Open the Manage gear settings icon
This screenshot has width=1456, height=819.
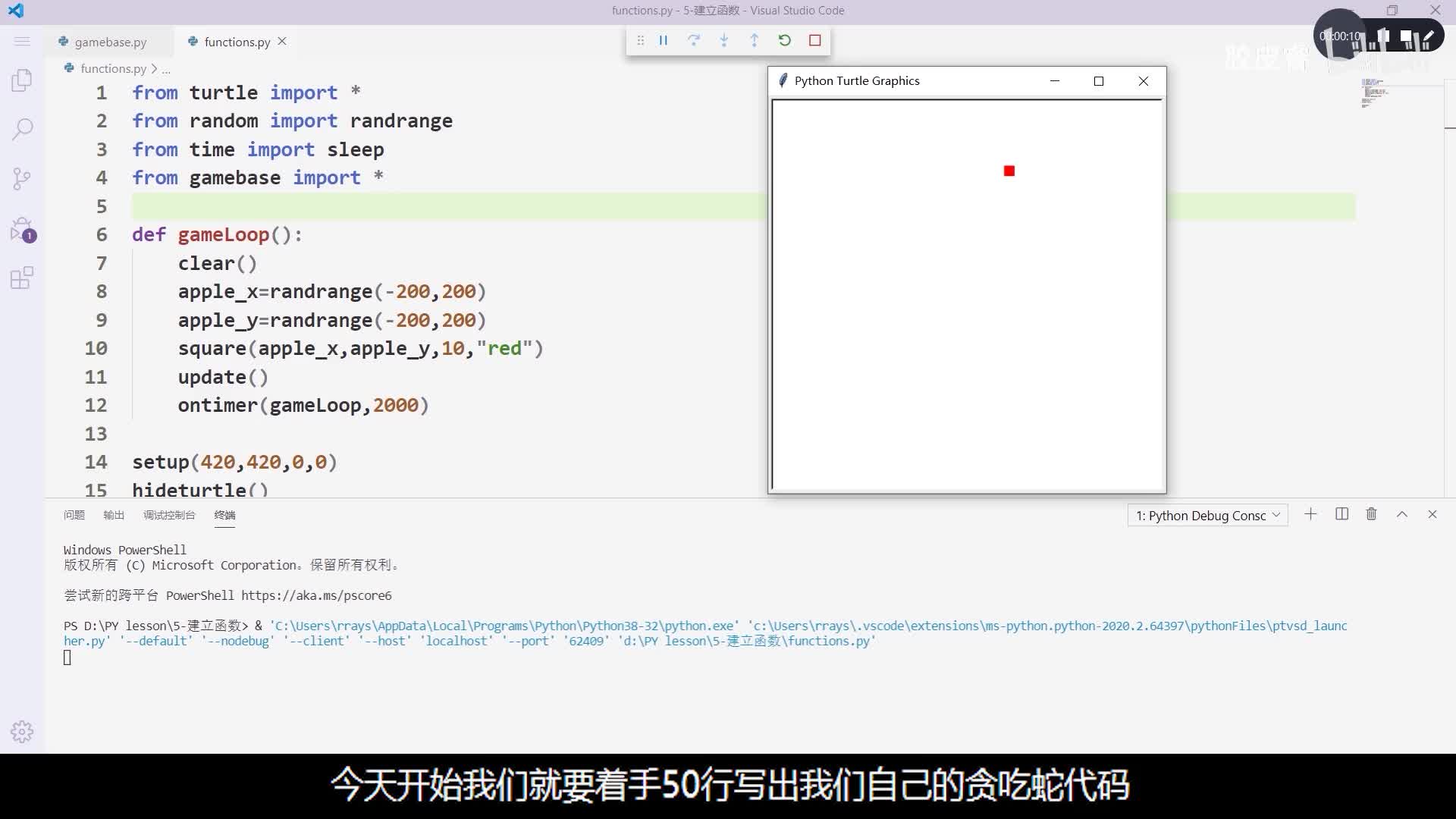(x=22, y=732)
